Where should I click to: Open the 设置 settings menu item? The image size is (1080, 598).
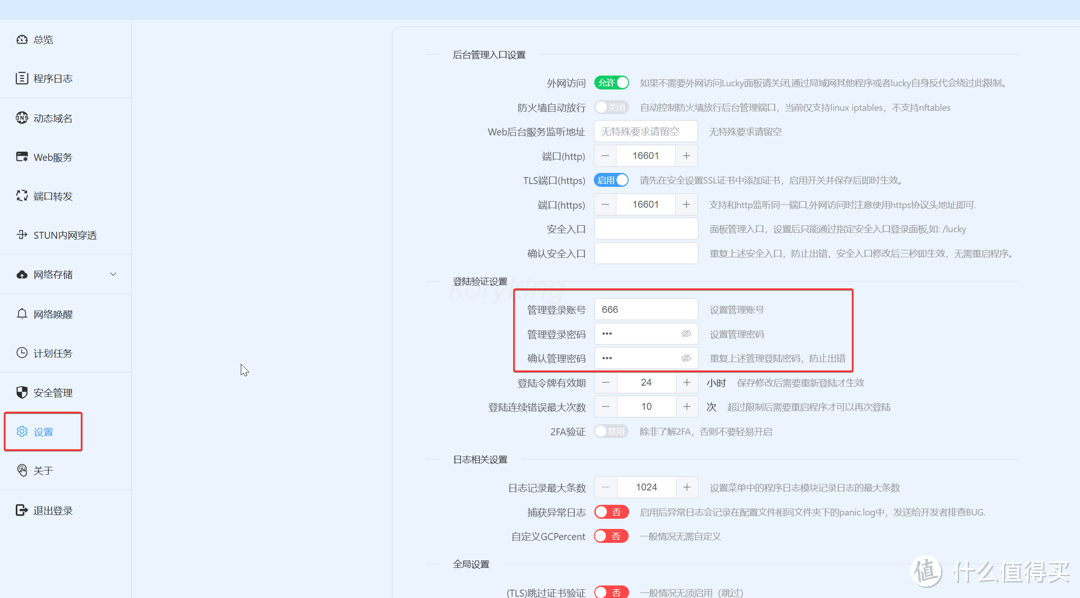[43, 431]
